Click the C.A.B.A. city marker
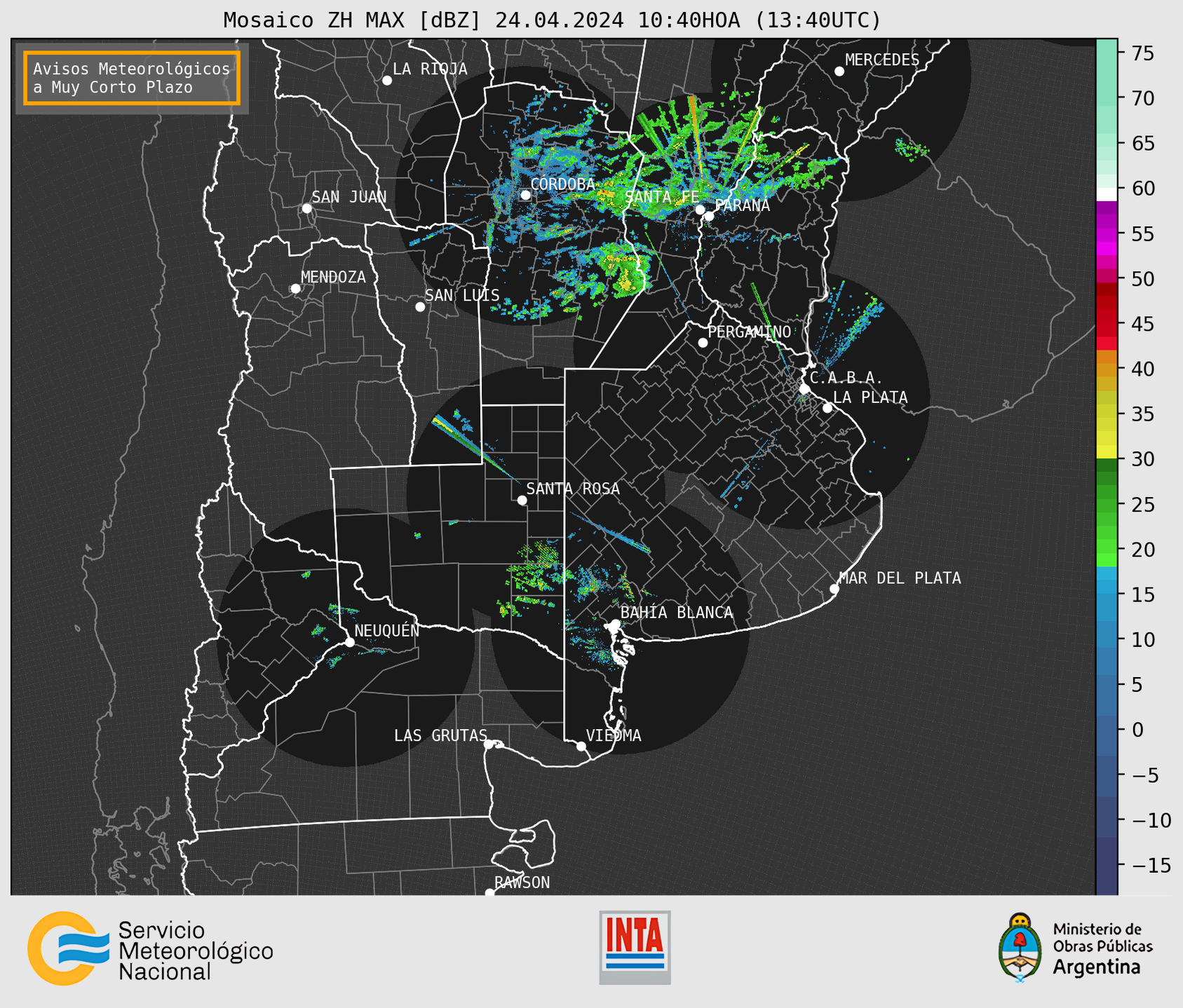 click(805, 389)
